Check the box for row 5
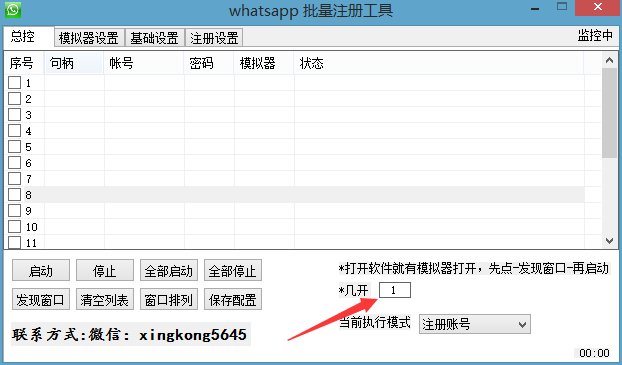This screenshot has height=365, width=622. point(15,146)
